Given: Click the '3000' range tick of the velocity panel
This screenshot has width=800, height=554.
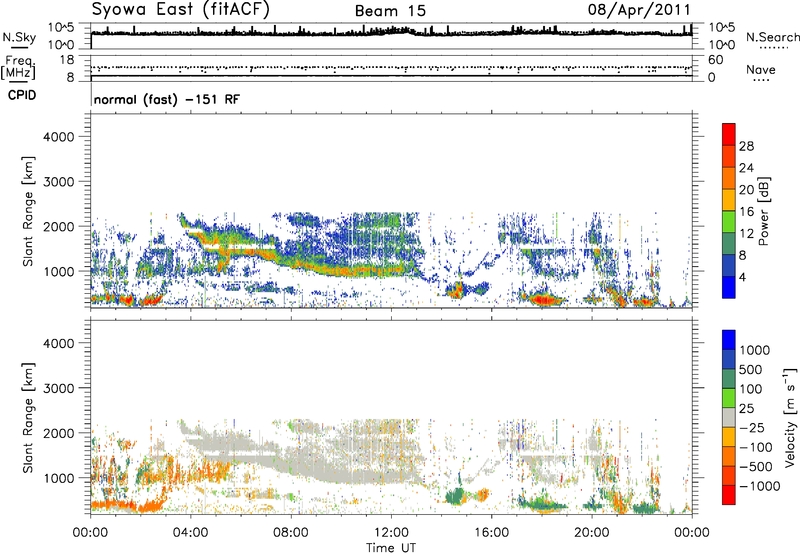Looking at the screenshot, I should 59,388.
